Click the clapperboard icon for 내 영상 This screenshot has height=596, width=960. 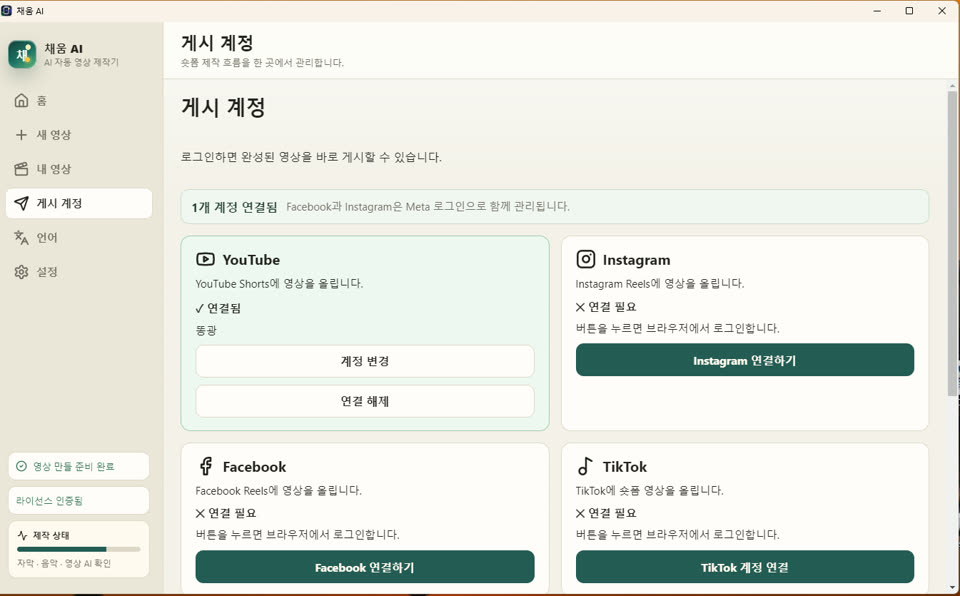pos(21,169)
